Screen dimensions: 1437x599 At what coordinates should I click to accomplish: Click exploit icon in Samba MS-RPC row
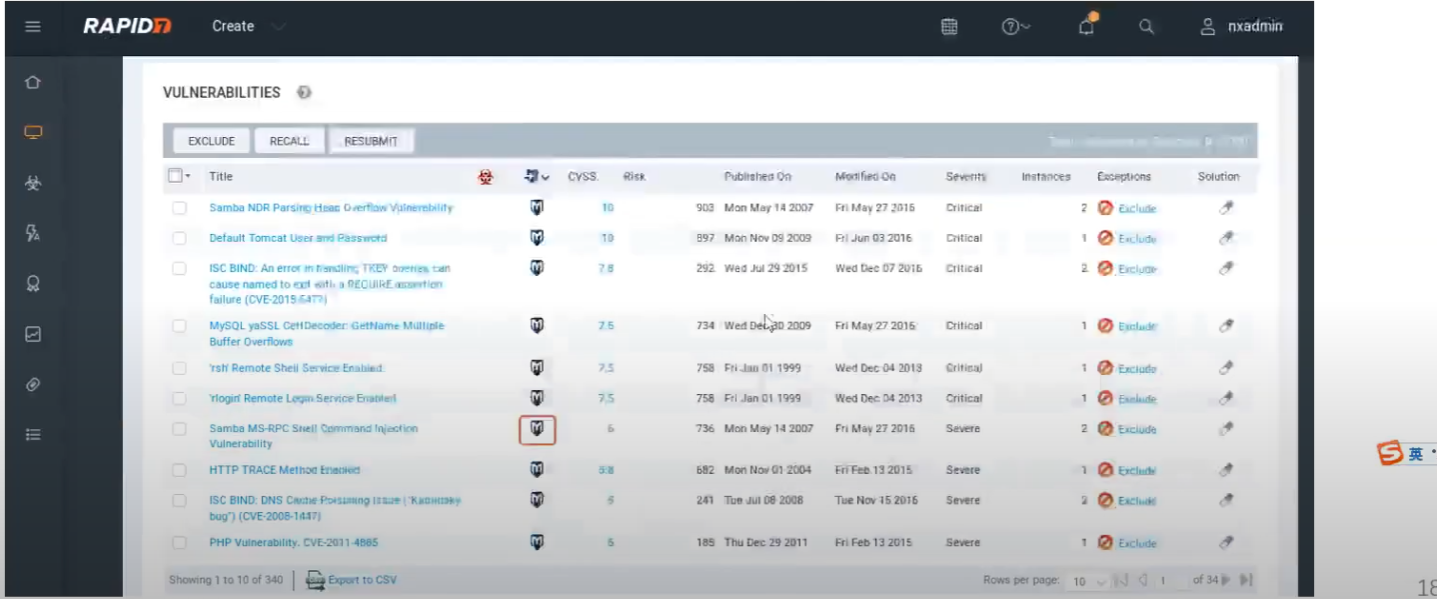tap(537, 429)
